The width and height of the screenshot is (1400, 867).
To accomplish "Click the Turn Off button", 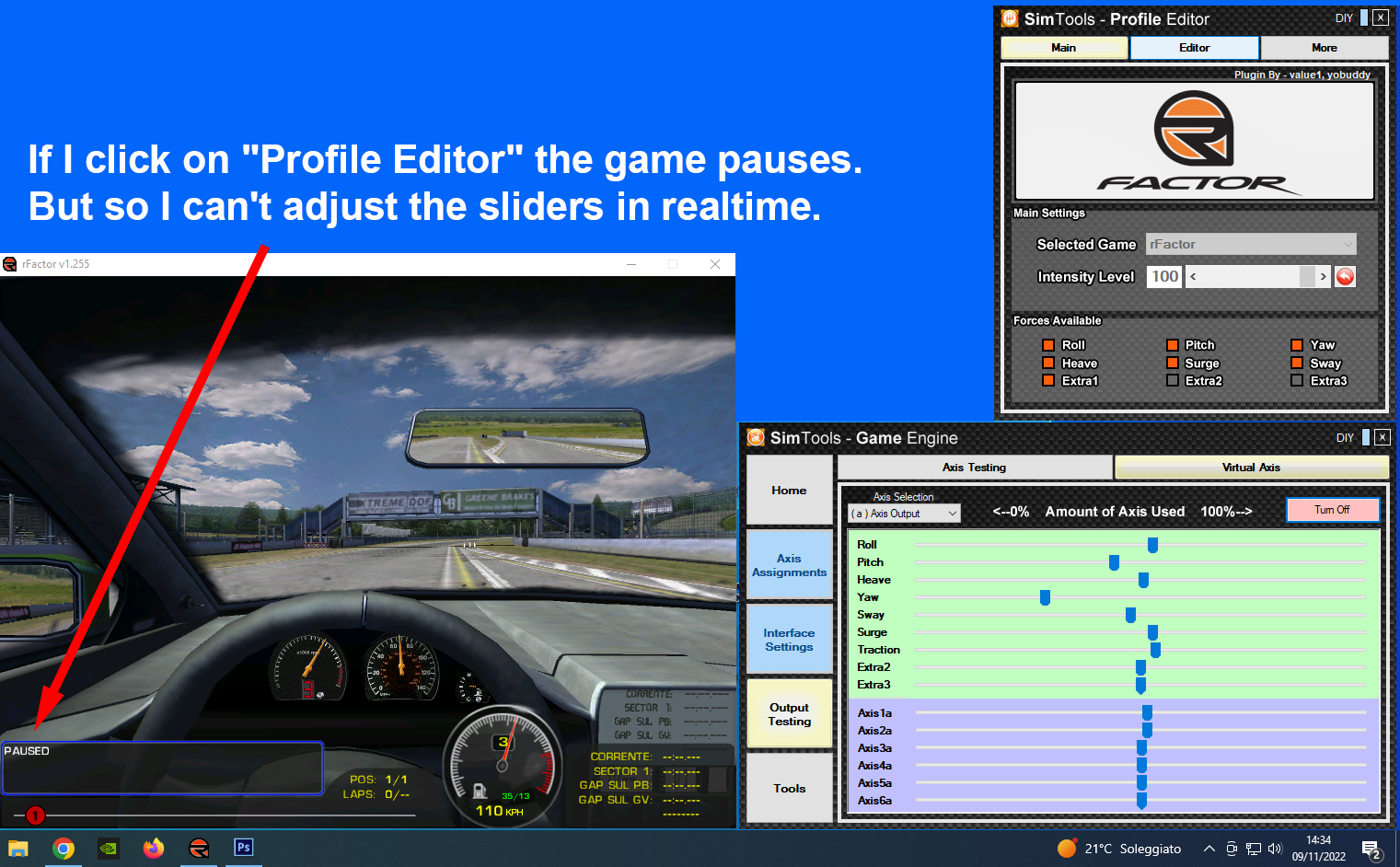I will (x=1333, y=510).
